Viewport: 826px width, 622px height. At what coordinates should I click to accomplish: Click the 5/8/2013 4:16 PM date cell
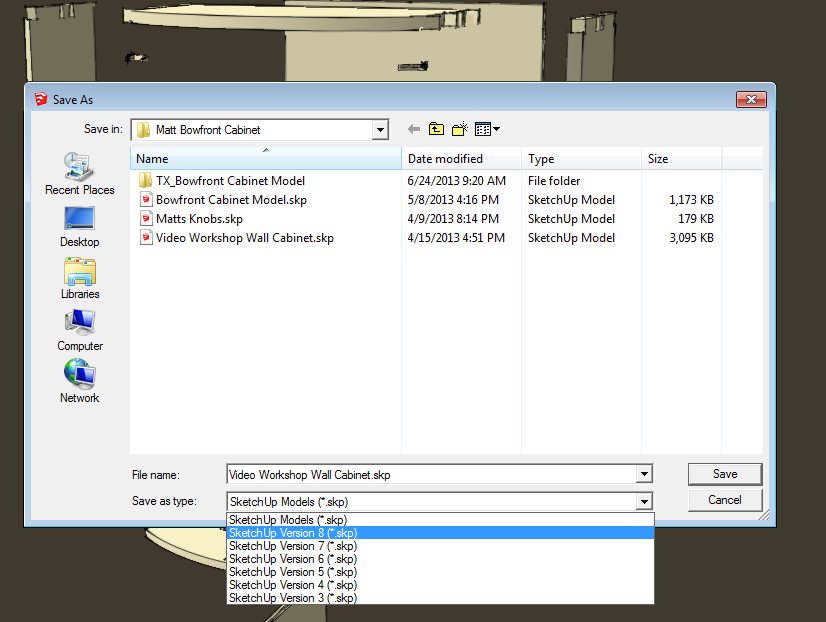453,200
